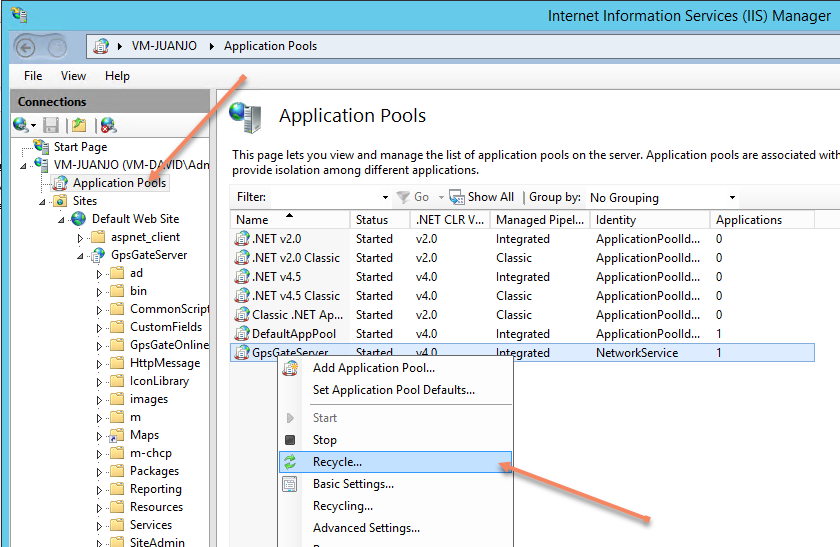The width and height of the screenshot is (840, 547).
Task: Expand the Reporting folder node
Action: (99, 490)
